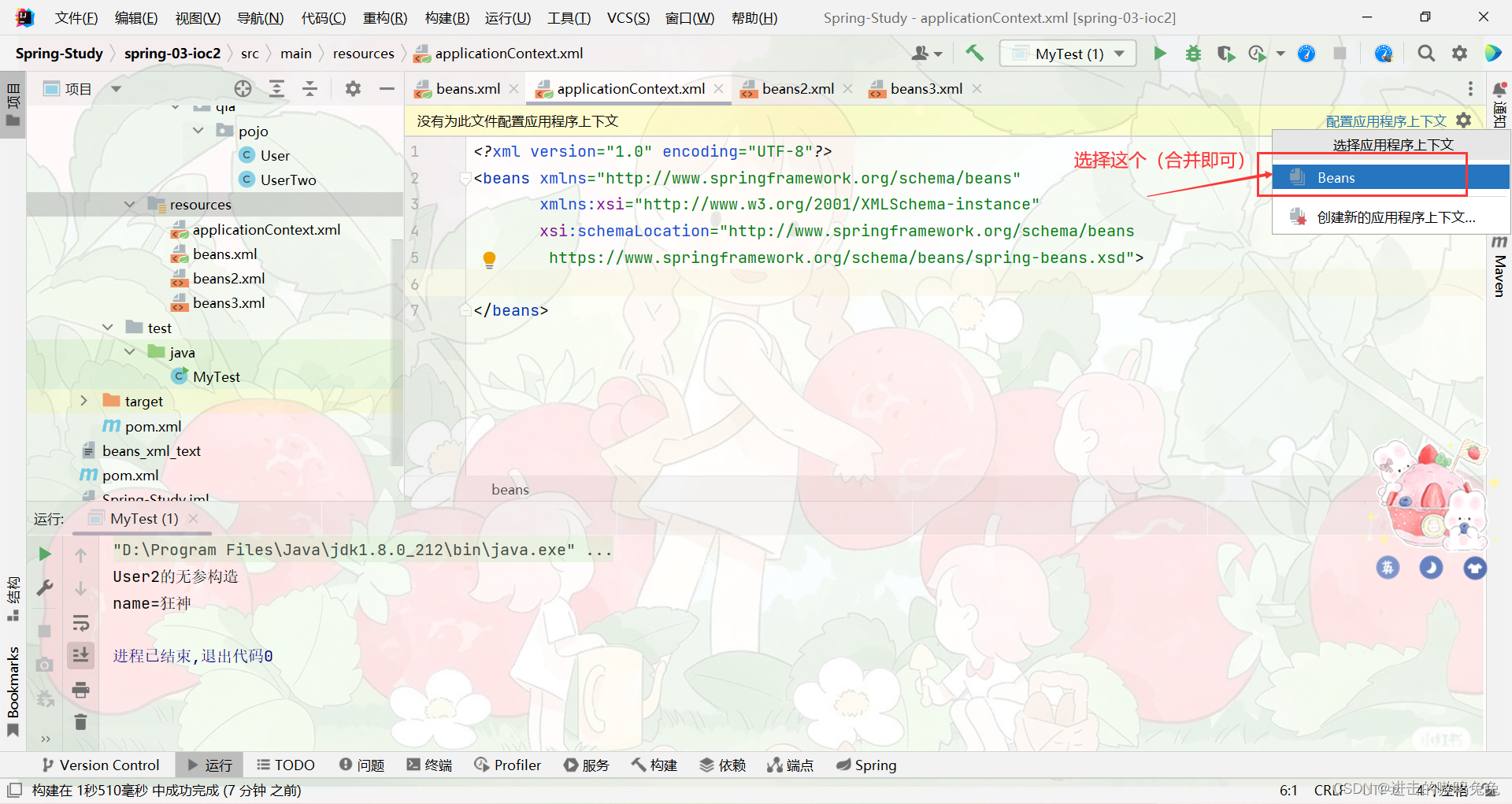Collapse the resources folder
1512x804 pixels.
tap(129, 205)
